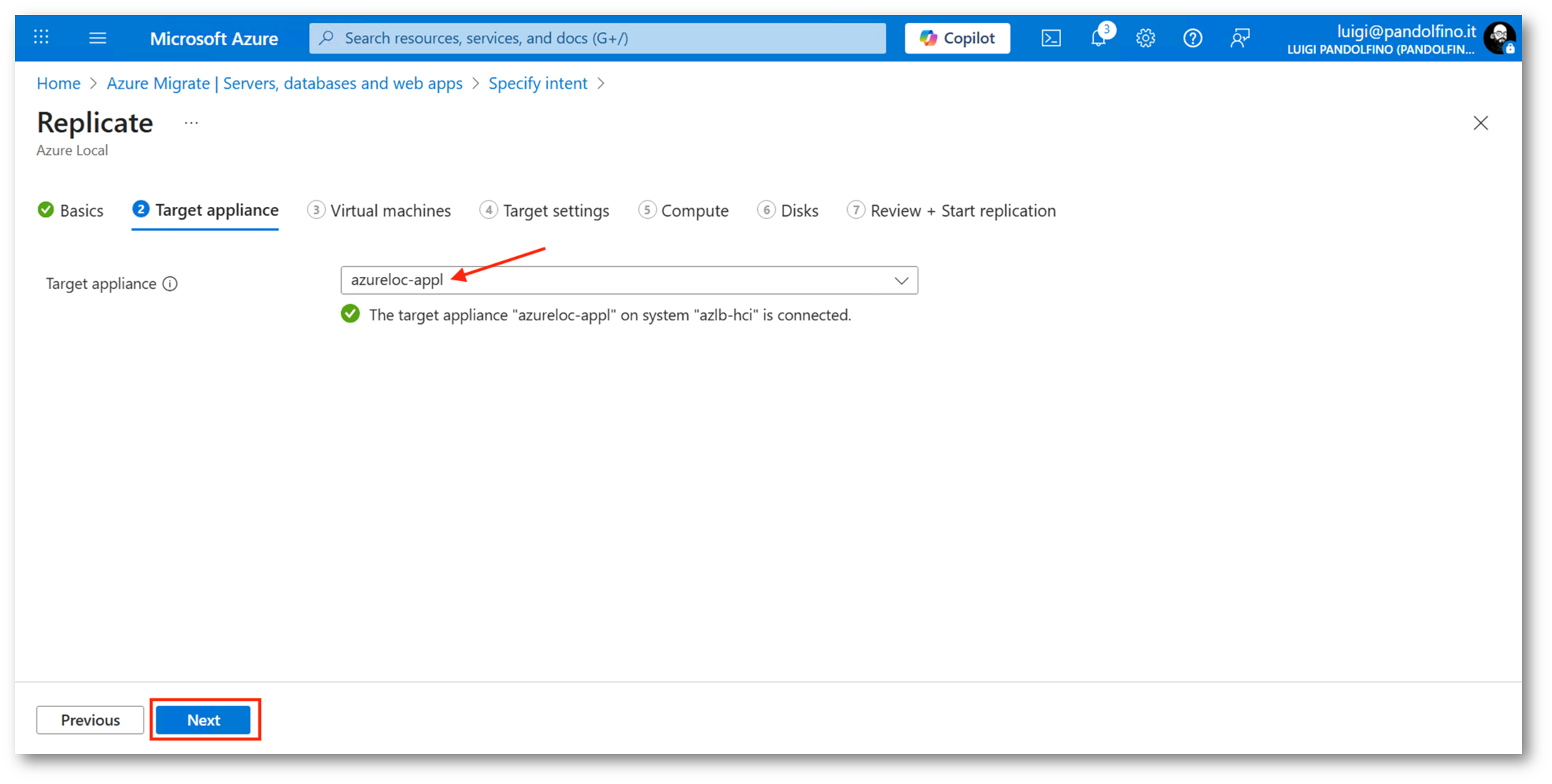Expand the Target appliance dropdown
Screen dimensions: 1552x784
click(901, 280)
